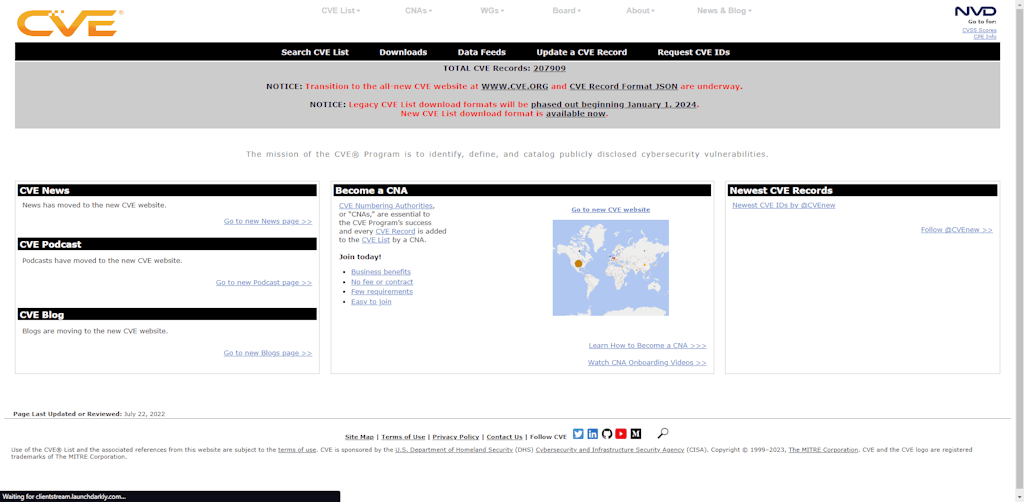Open the Contact Us footer link
Viewport: 1024px width, 502px height.
504,437
